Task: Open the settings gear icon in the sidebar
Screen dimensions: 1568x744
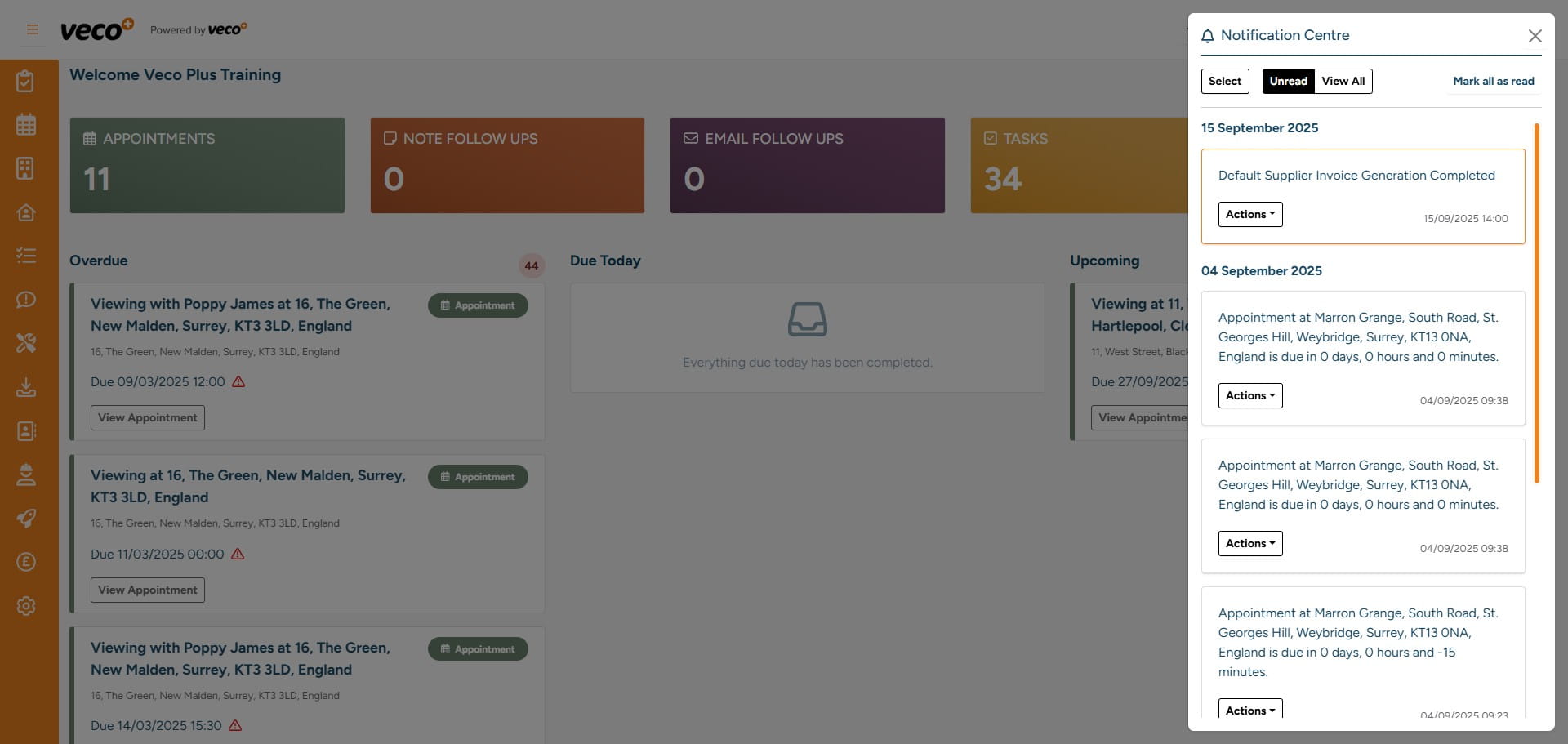Action: point(26,606)
